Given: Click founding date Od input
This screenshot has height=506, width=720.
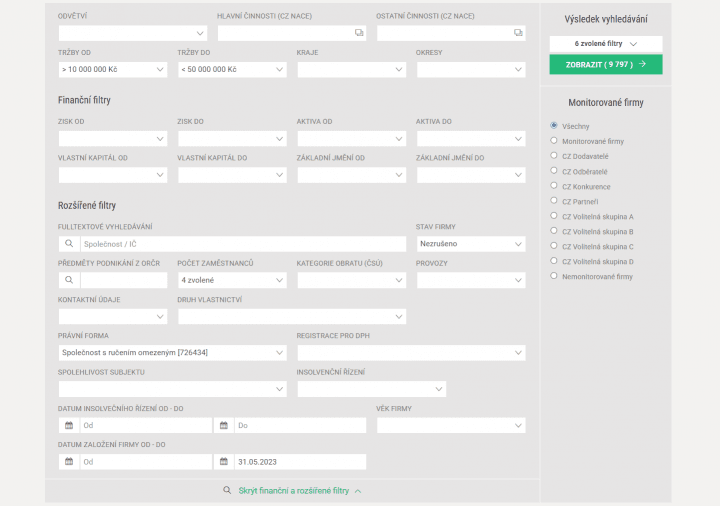Looking at the screenshot, I should pyautogui.click(x=146, y=461).
